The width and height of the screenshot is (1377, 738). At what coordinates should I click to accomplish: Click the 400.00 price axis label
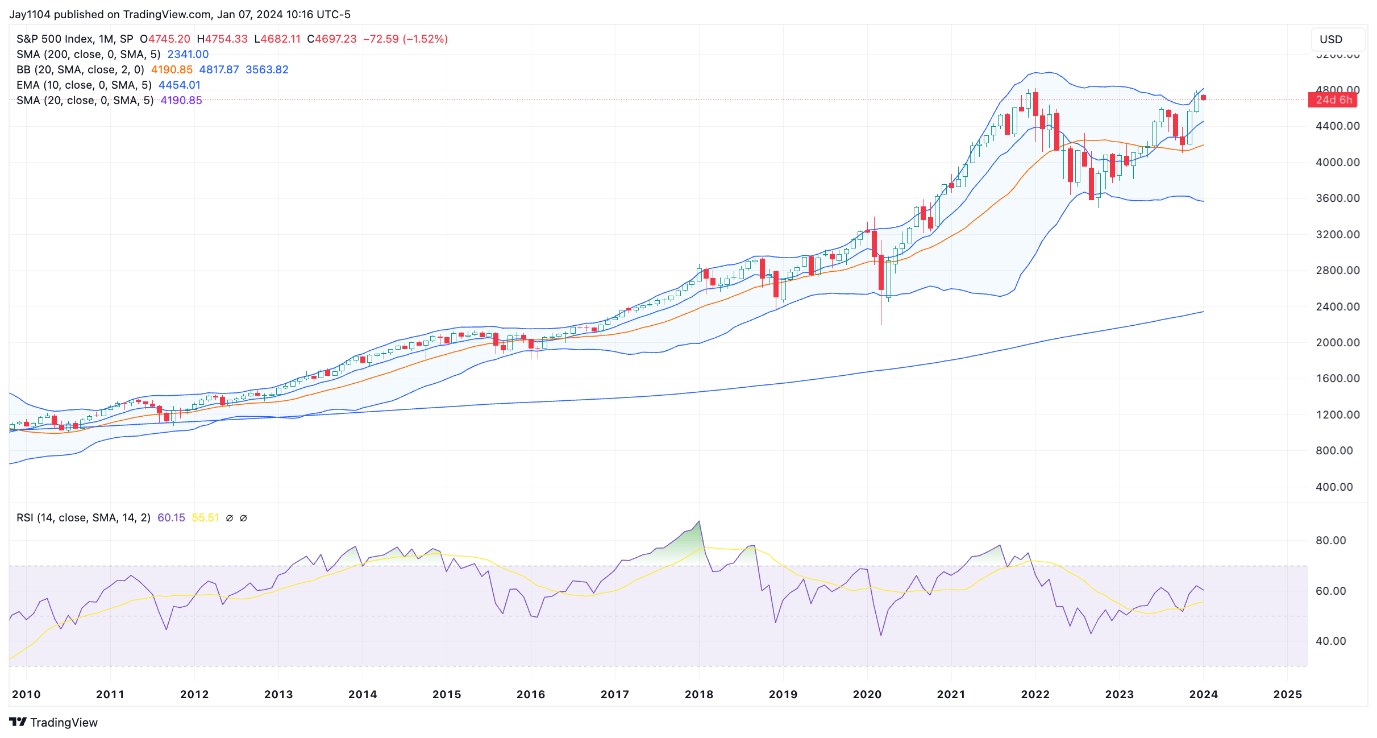click(1334, 486)
